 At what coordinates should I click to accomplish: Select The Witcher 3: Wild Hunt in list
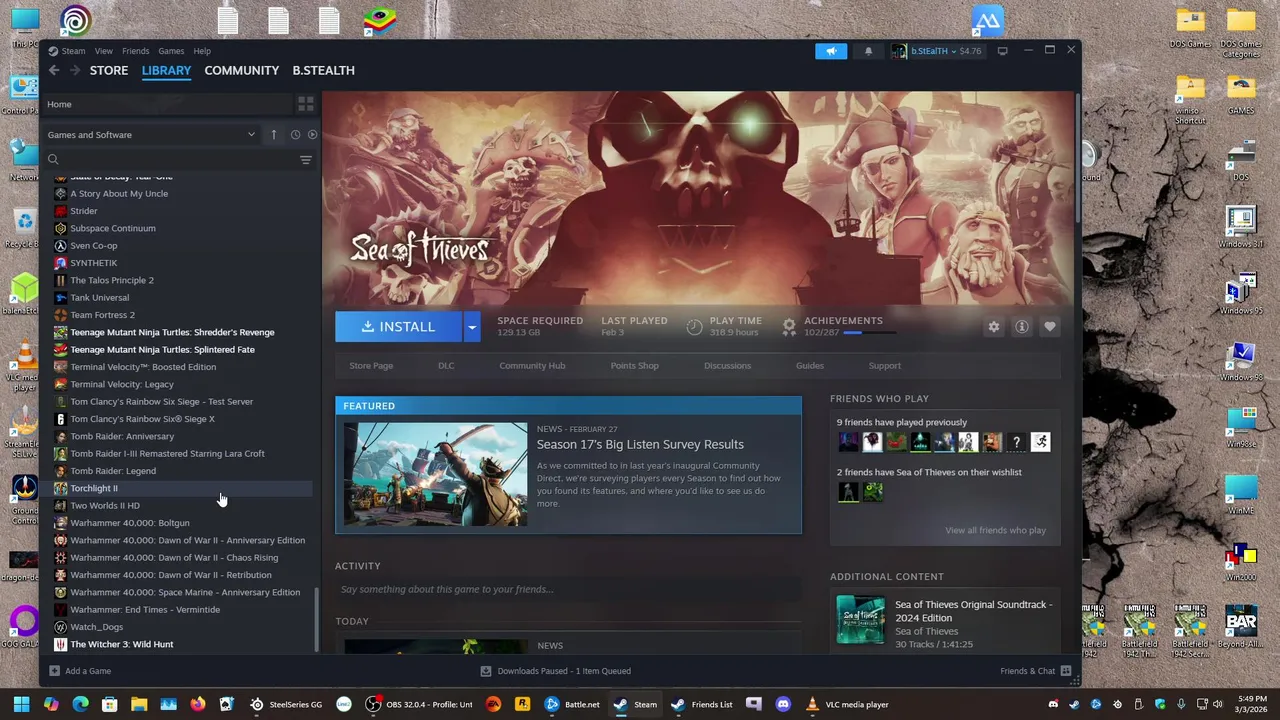click(182, 644)
